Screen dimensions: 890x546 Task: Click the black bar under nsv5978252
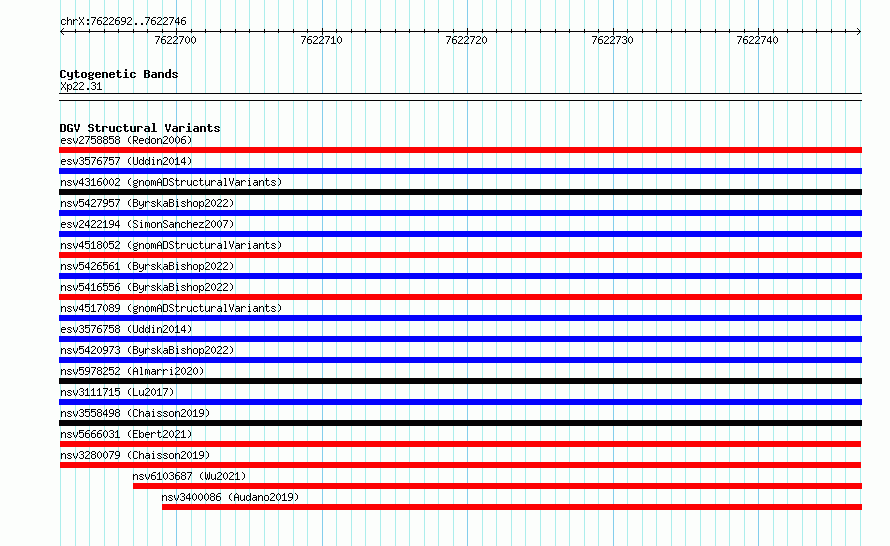[x=460, y=381]
